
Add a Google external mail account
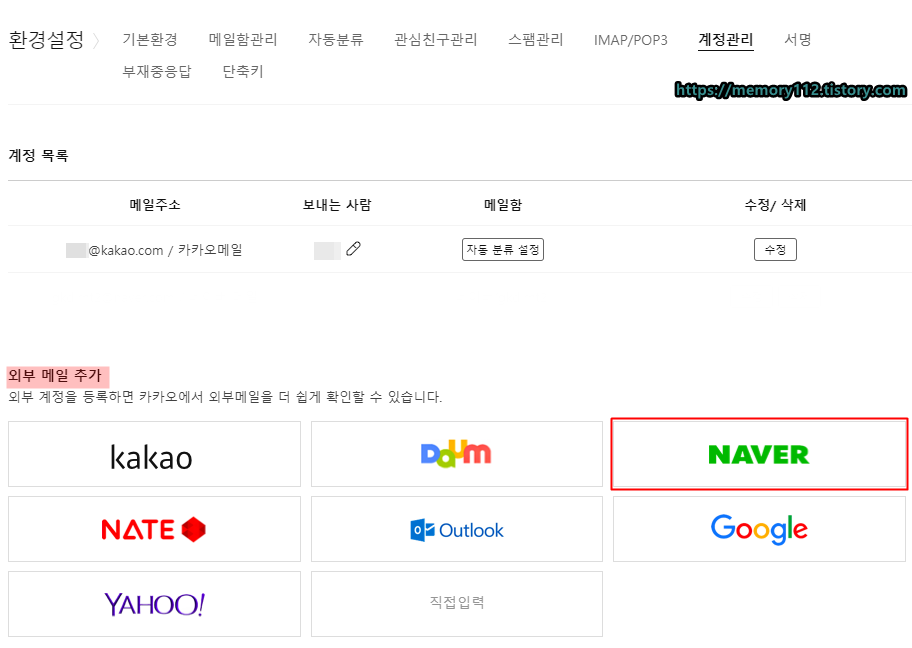pyautogui.click(x=759, y=529)
